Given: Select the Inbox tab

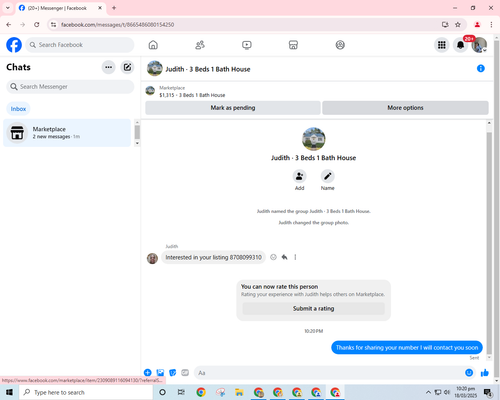Looking at the screenshot, I should tap(18, 109).
